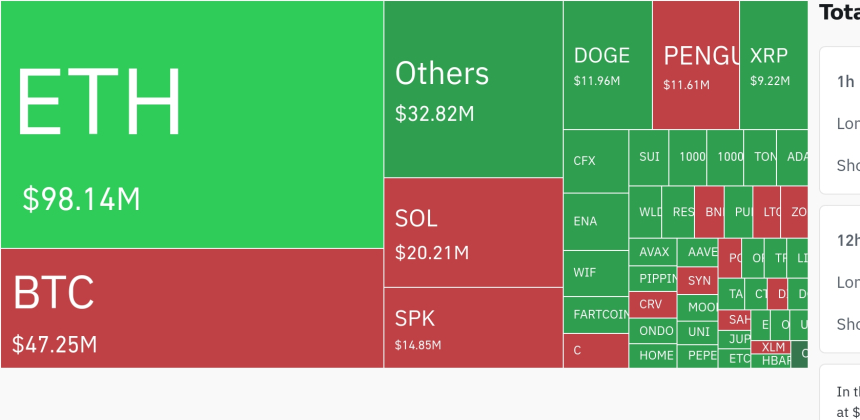
Task: Click the AVAX tile
Action: click(653, 252)
